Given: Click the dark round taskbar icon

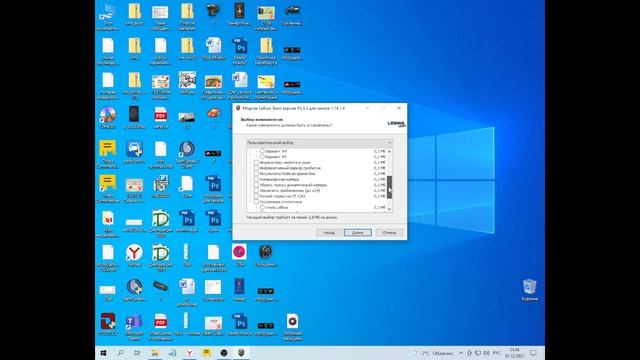Looking at the screenshot, I should point(224,353).
